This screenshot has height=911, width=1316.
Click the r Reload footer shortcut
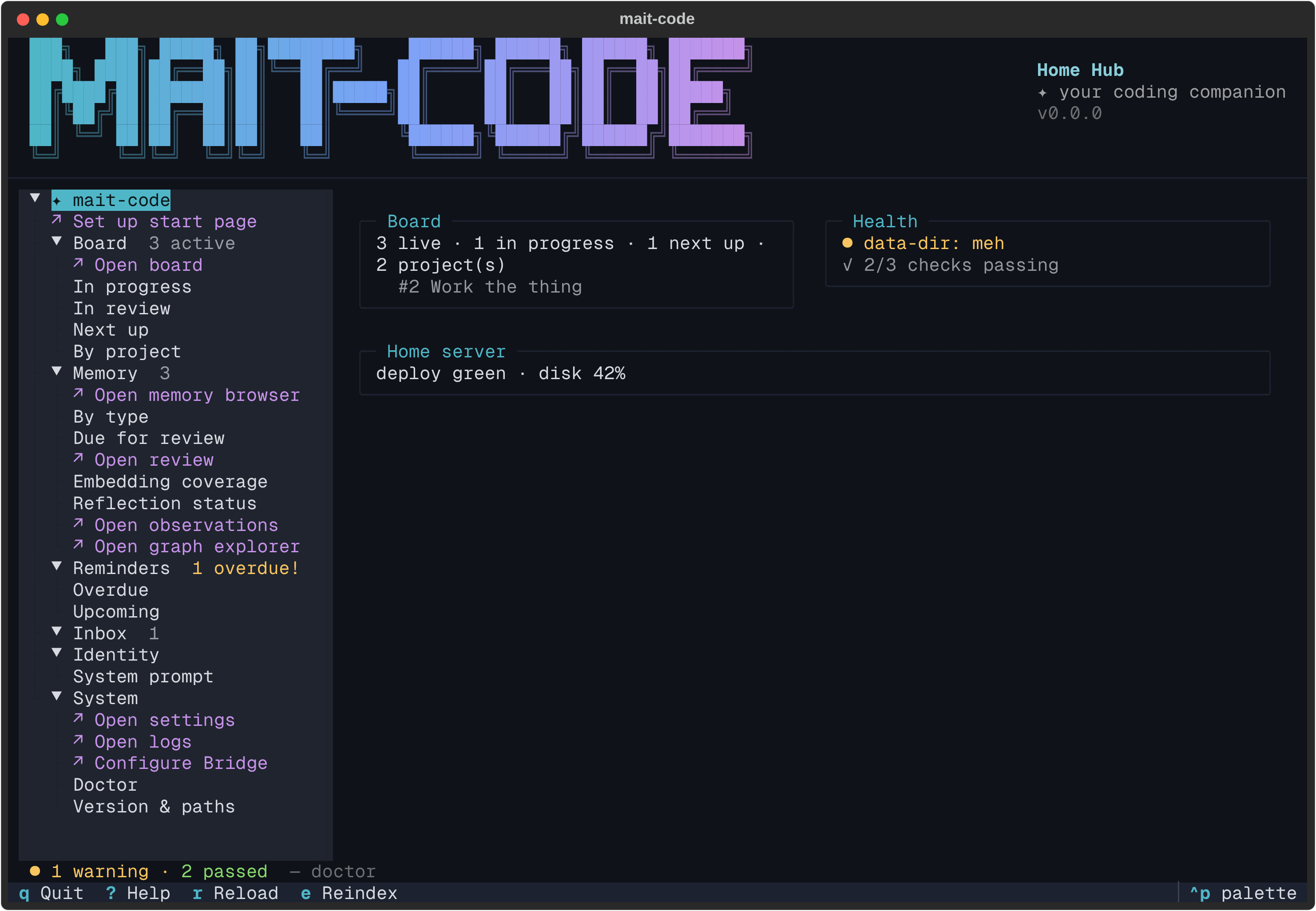235,893
